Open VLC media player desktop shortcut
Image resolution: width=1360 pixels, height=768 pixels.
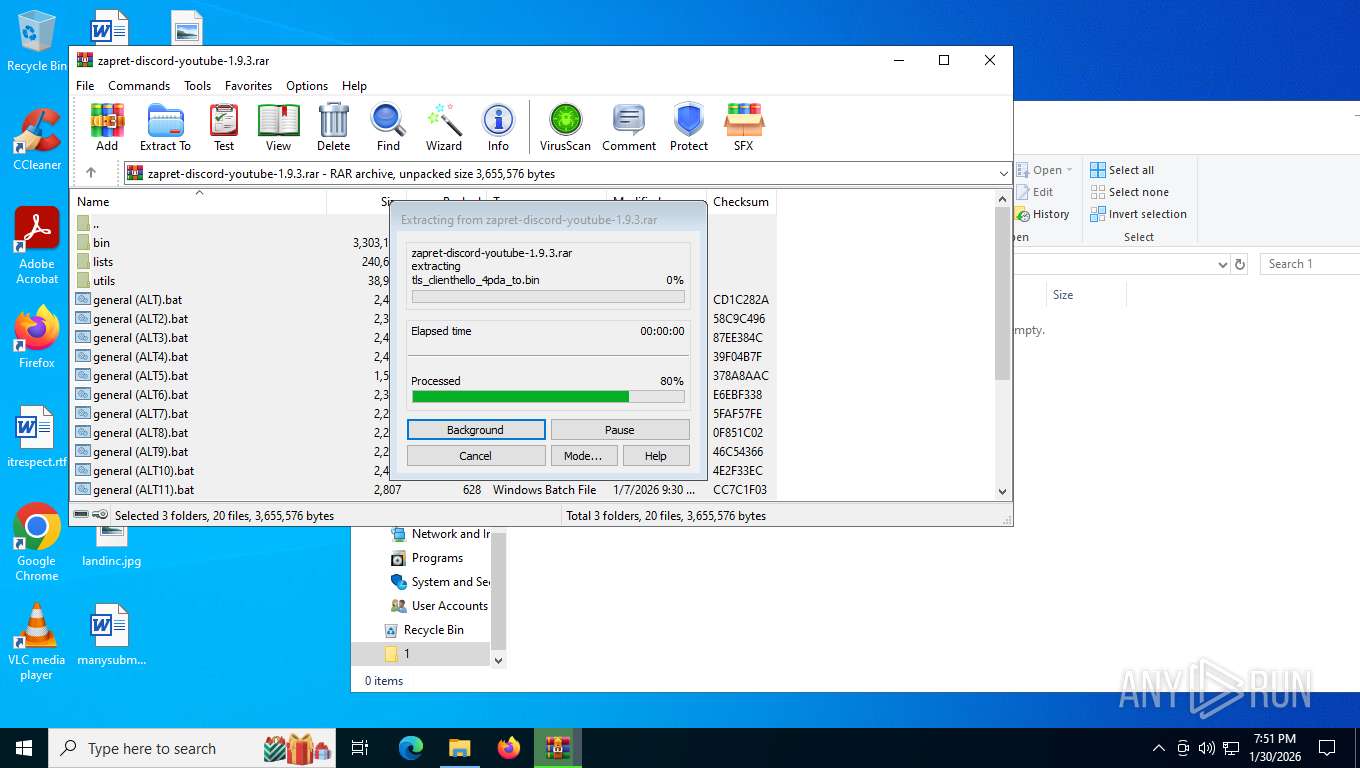click(37, 642)
